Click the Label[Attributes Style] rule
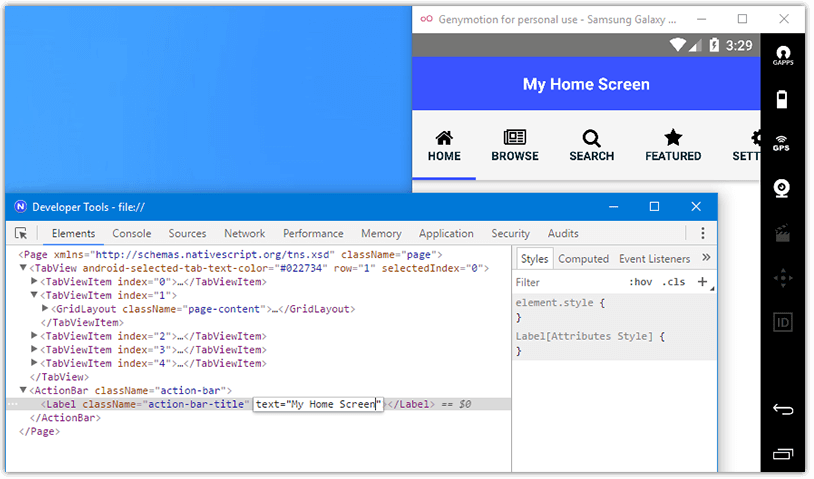The image size is (814, 479). click(614, 343)
